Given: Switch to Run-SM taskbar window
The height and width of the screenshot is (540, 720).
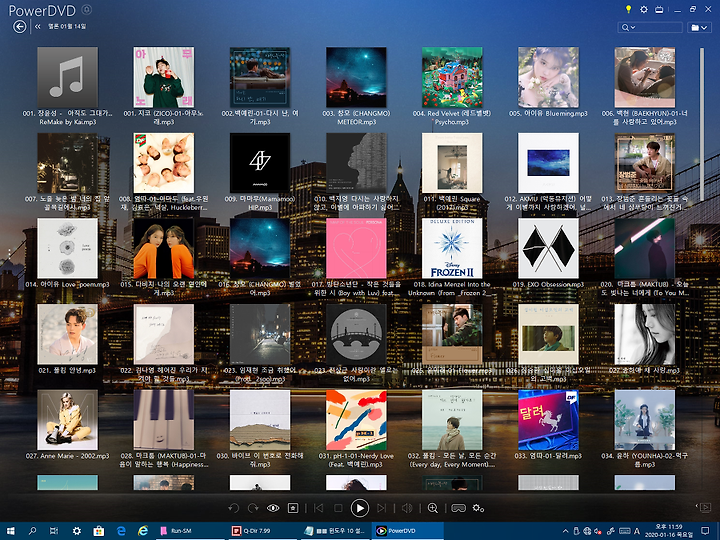Looking at the screenshot, I should pyautogui.click(x=190, y=531).
